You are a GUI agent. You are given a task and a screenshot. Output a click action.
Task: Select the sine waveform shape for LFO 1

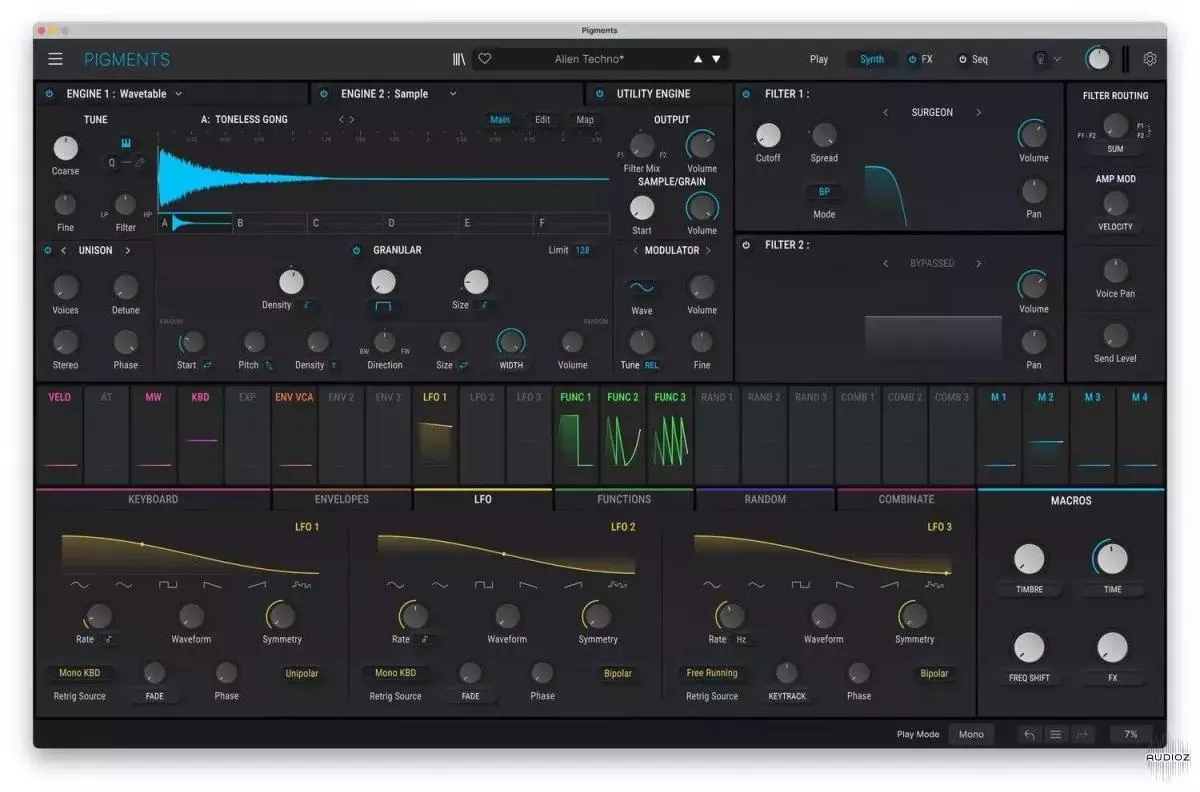coord(79,585)
